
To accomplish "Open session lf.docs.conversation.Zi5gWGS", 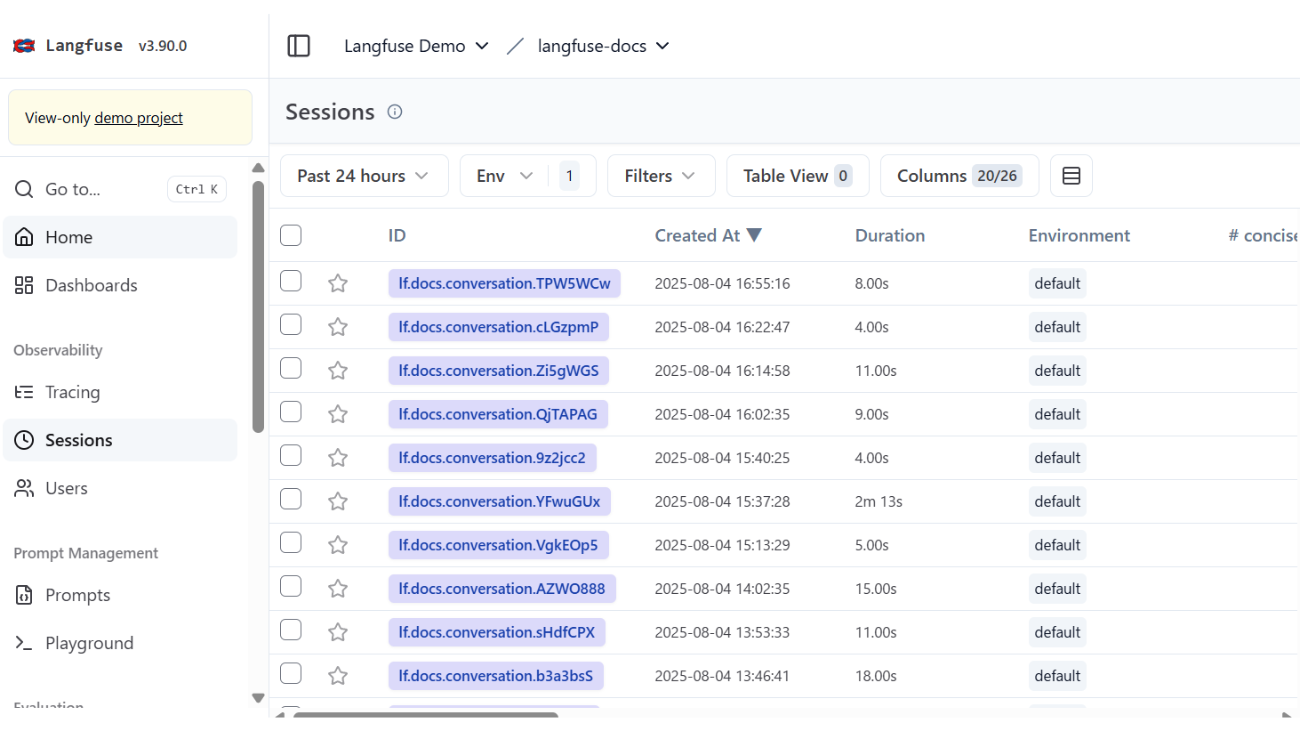I will (x=499, y=371).
